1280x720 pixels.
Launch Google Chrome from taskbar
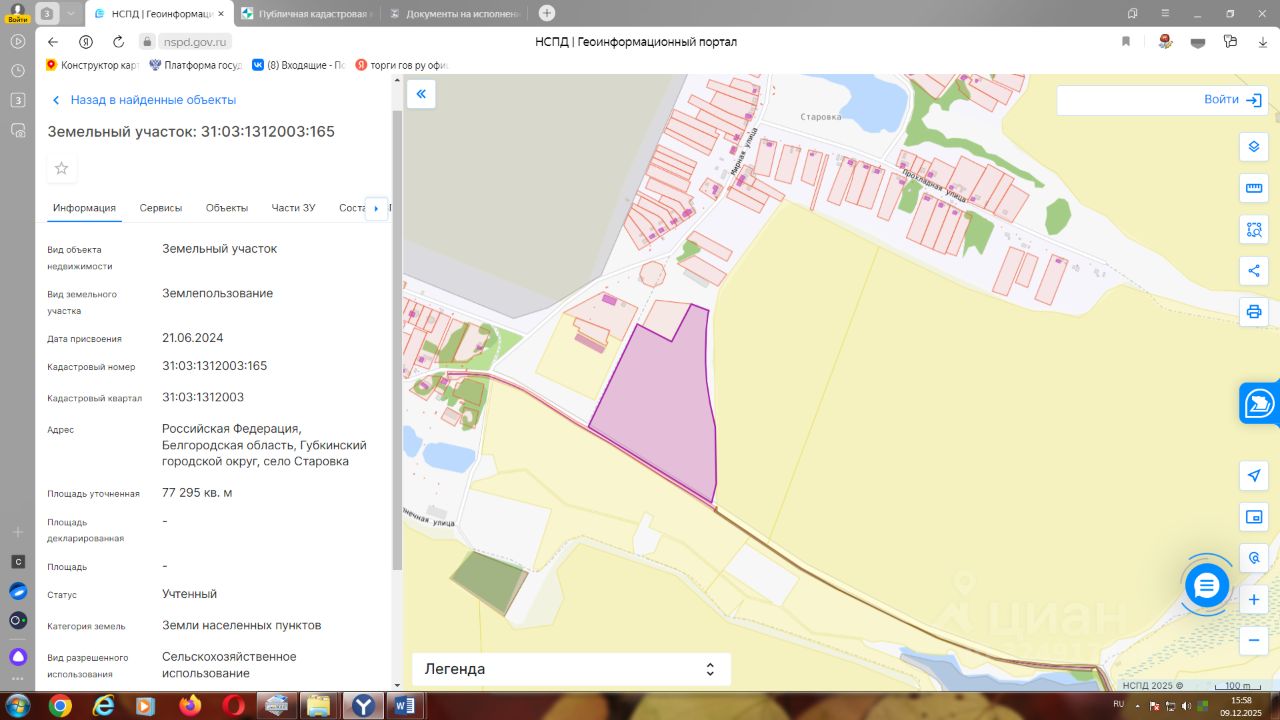coord(60,706)
